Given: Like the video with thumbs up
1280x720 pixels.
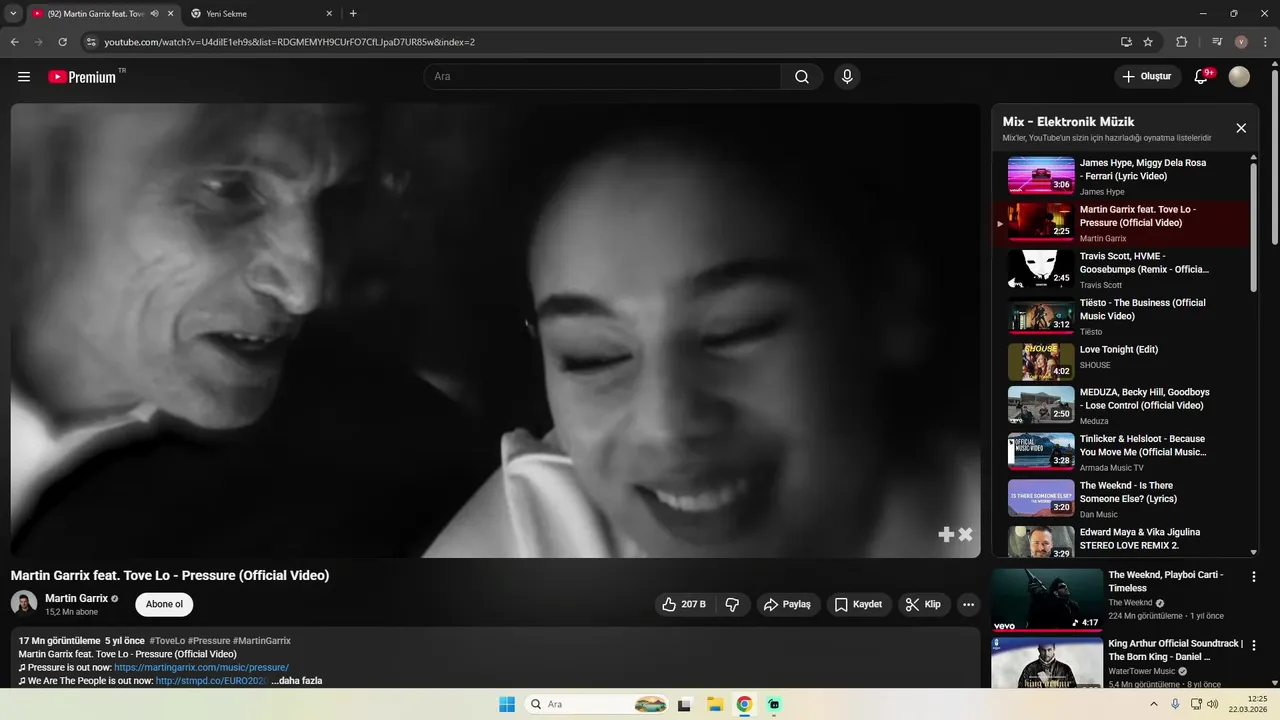Looking at the screenshot, I should pyautogui.click(x=683, y=604).
